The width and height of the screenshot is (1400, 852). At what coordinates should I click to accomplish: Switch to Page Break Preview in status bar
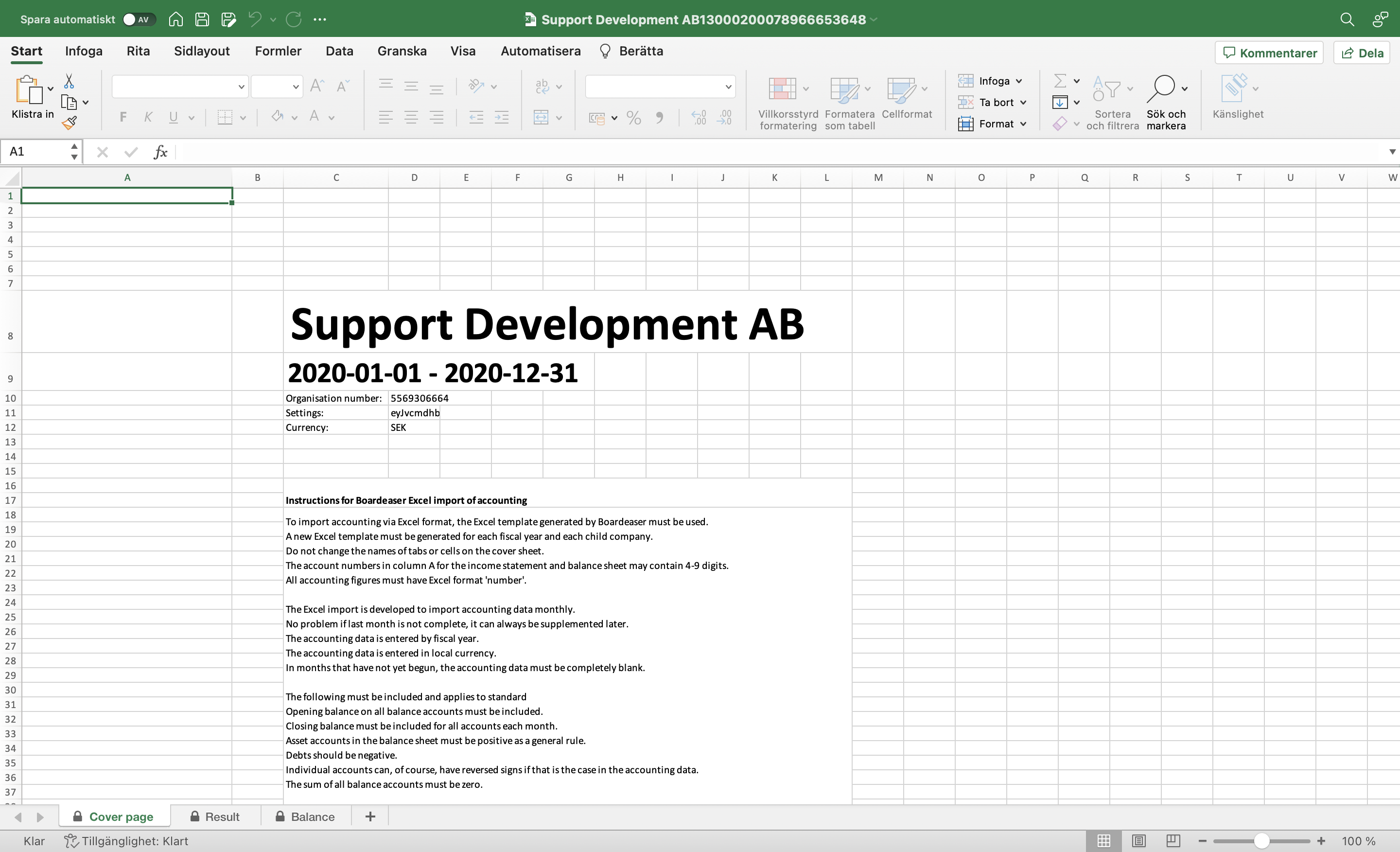[1173, 841]
